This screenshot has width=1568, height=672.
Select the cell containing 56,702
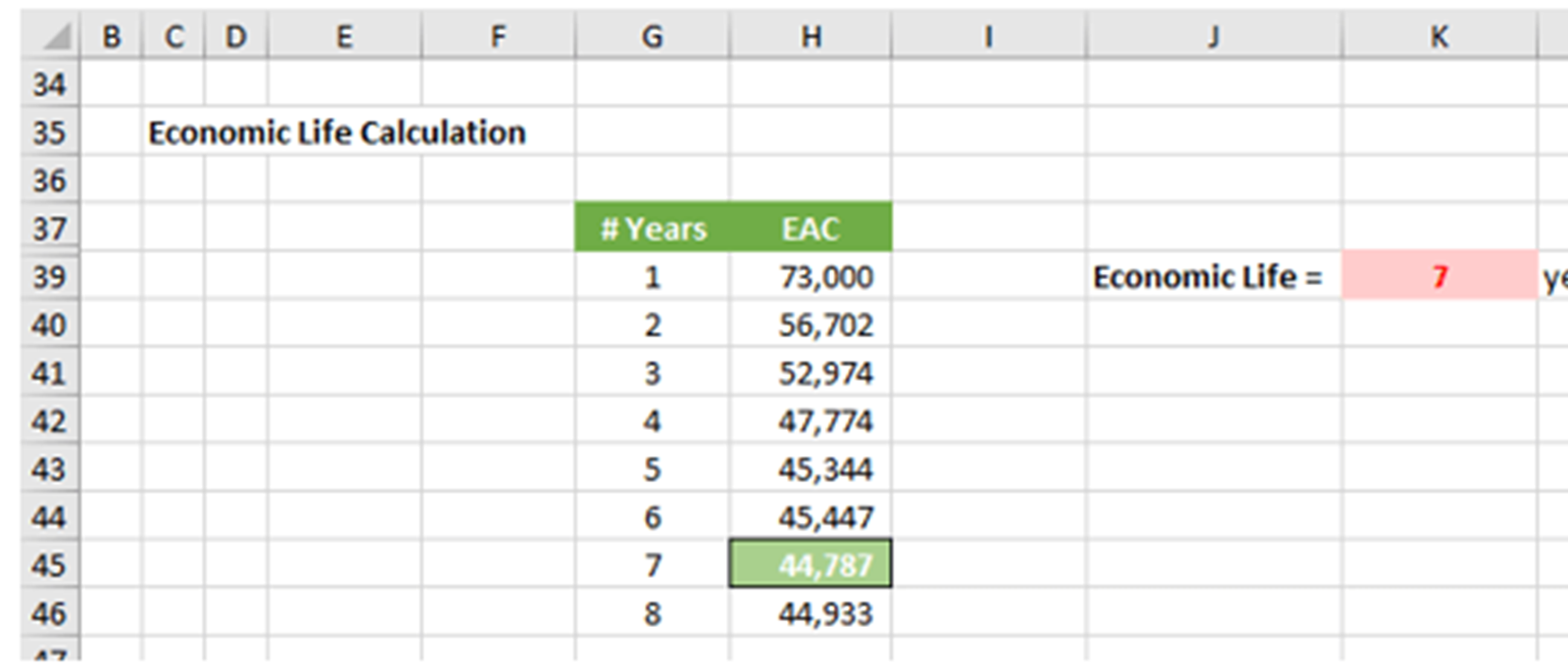[x=810, y=325]
